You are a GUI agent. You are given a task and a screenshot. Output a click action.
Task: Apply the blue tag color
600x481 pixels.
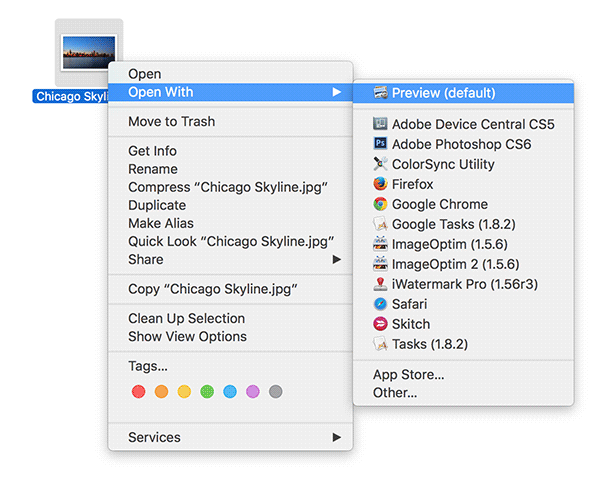230,391
